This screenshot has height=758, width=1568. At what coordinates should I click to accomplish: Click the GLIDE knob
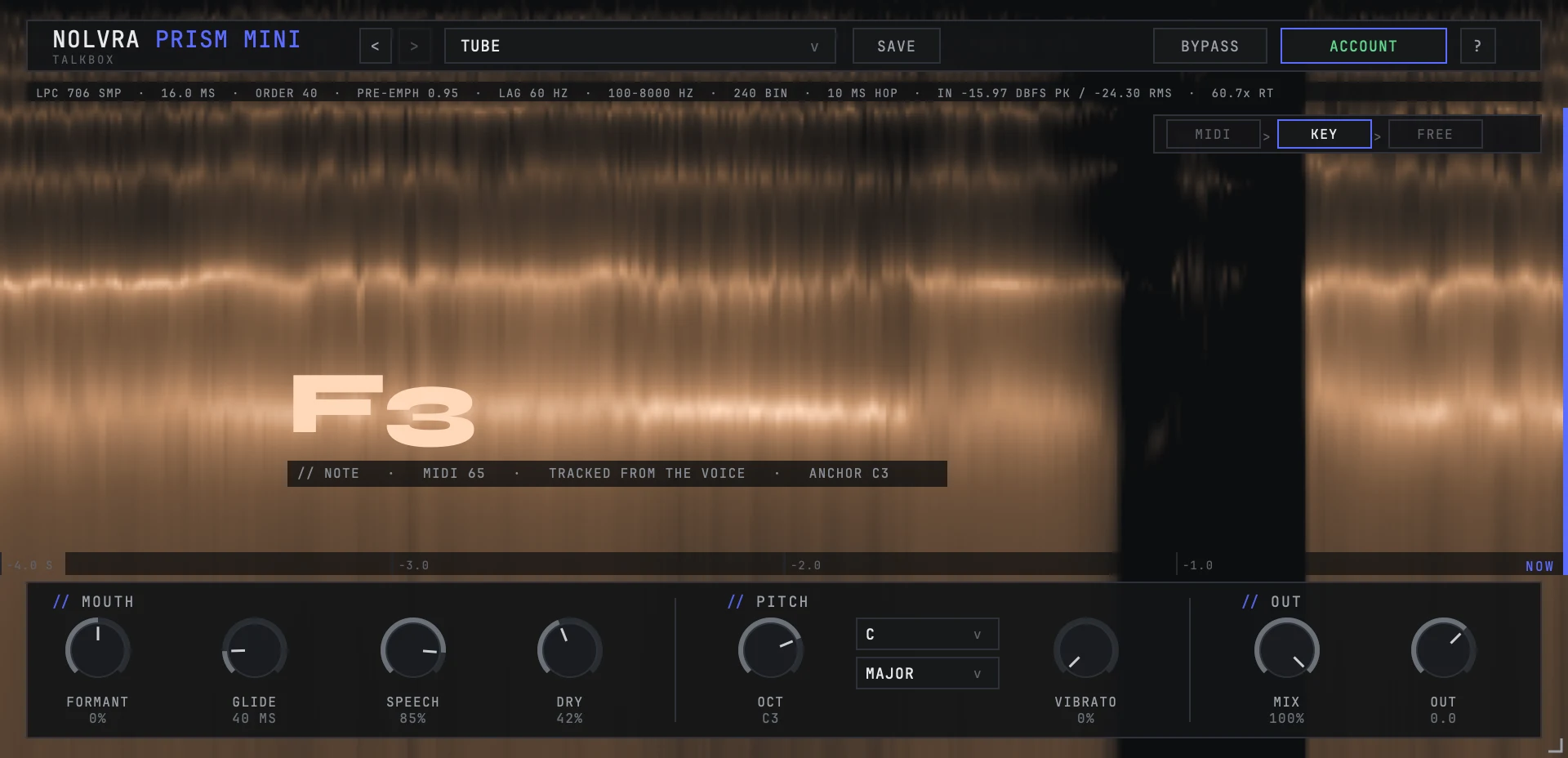click(x=255, y=649)
